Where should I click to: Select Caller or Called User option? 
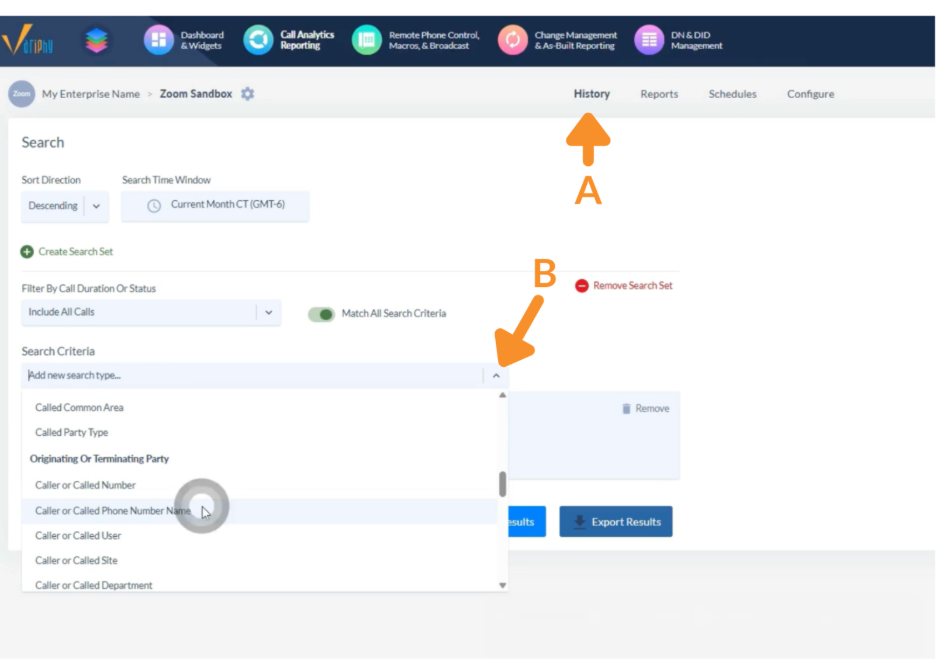pyautogui.click(x=78, y=536)
